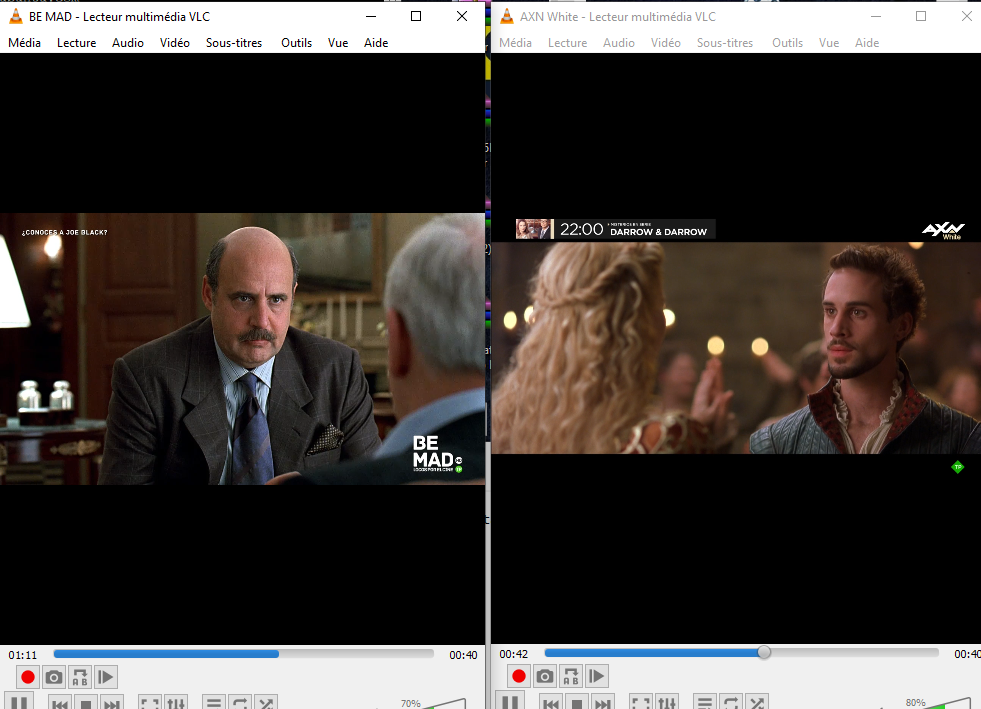Maximize the BE MAD VLC window
Image resolution: width=981 pixels, height=709 pixels.
click(x=416, y=16)
